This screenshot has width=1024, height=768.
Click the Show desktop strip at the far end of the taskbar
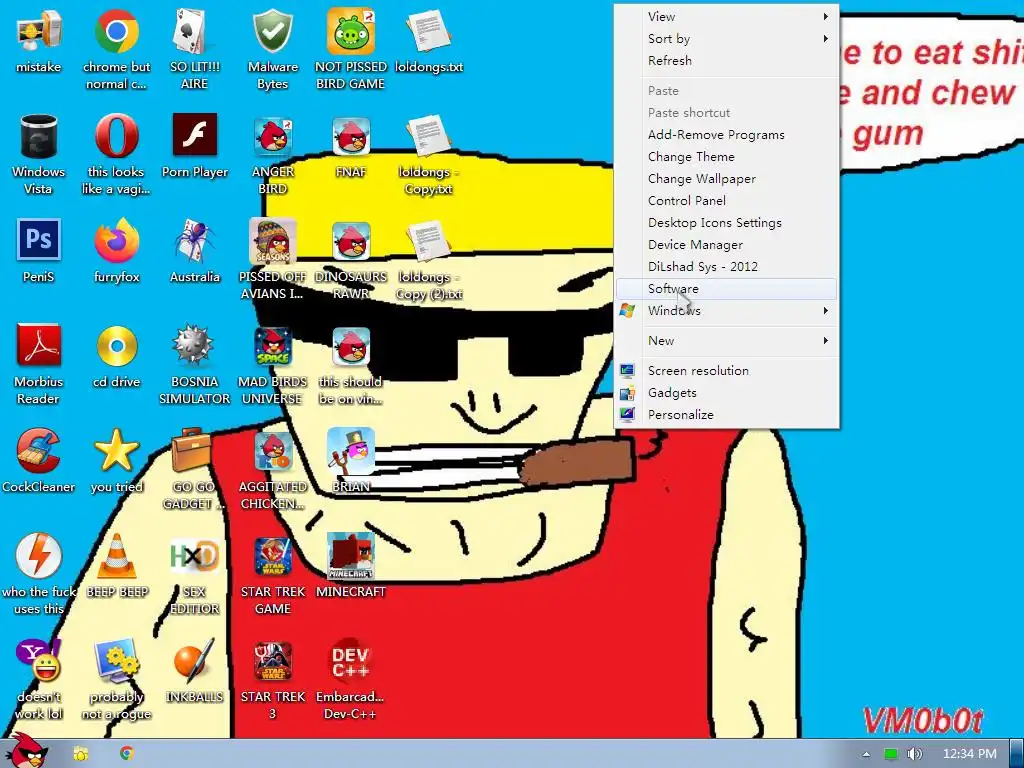point(1017,754)
